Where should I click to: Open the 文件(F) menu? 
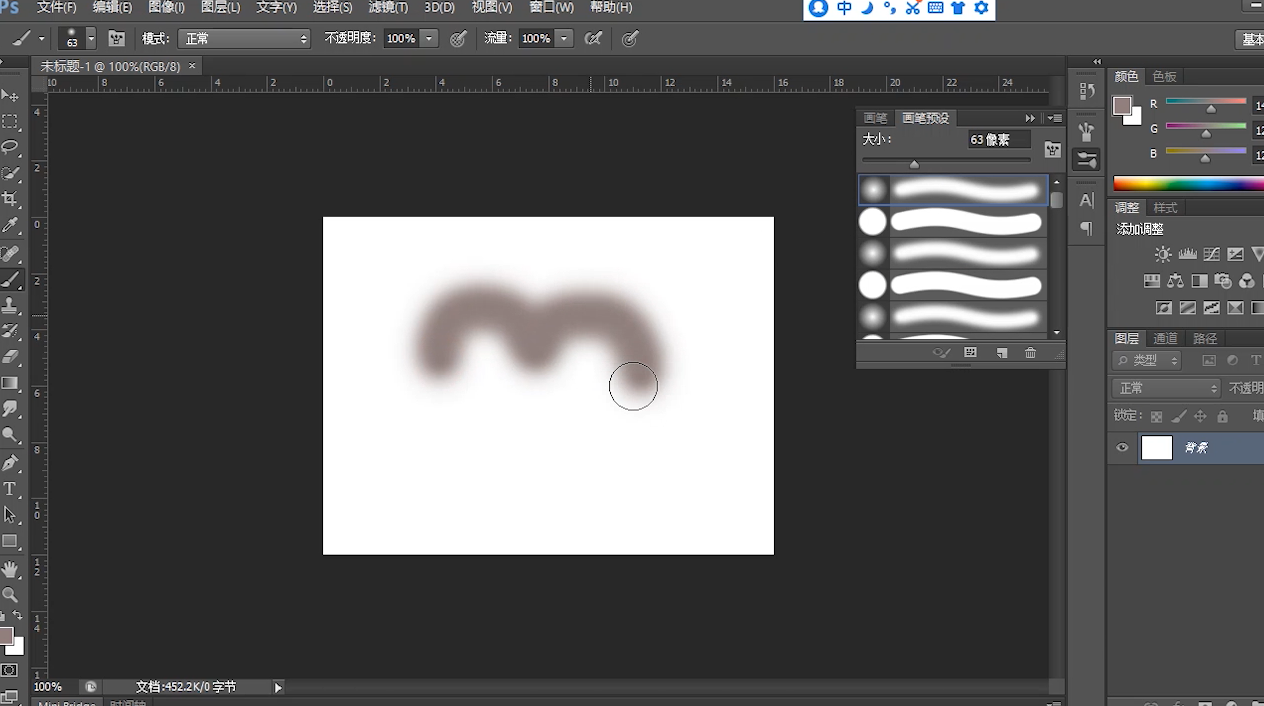point(56,7)
